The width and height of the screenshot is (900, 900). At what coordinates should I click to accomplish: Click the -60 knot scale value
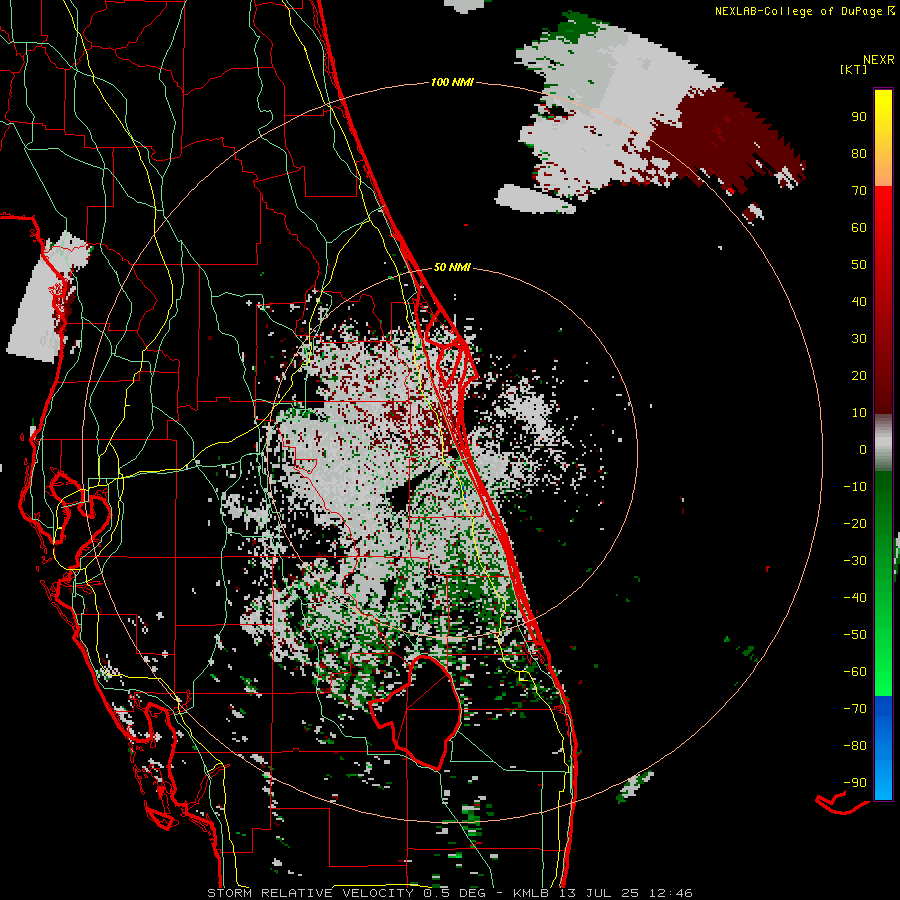click(855, 672)
